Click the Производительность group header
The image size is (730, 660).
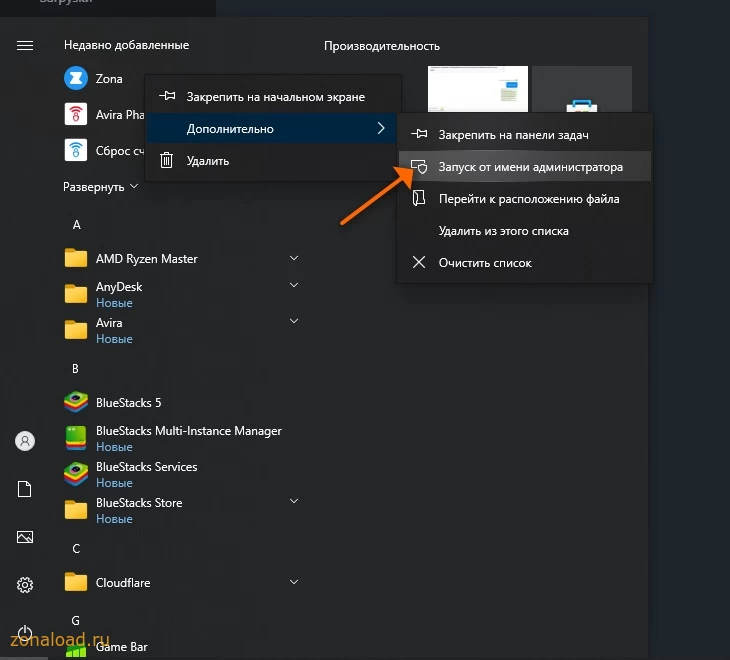382,46
